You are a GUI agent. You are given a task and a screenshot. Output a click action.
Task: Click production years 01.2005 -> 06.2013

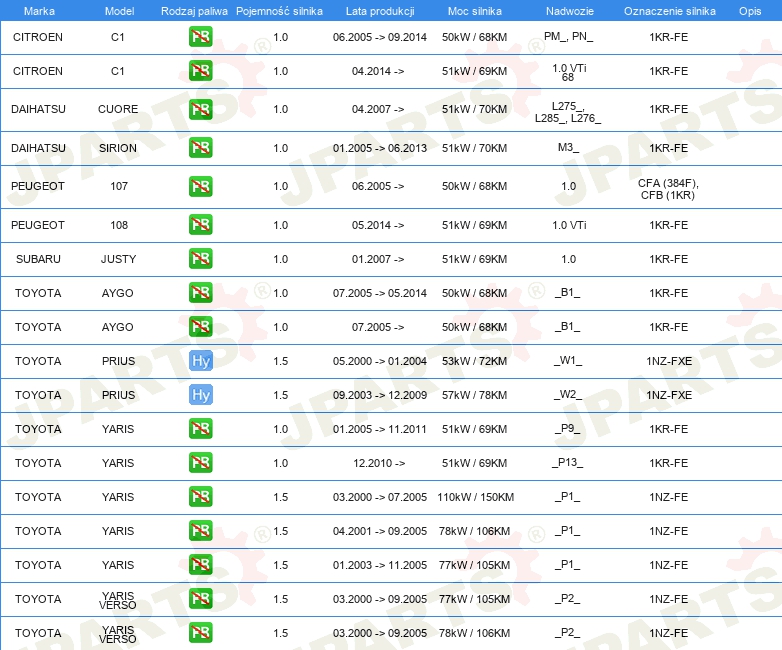(x=380, y=148)
